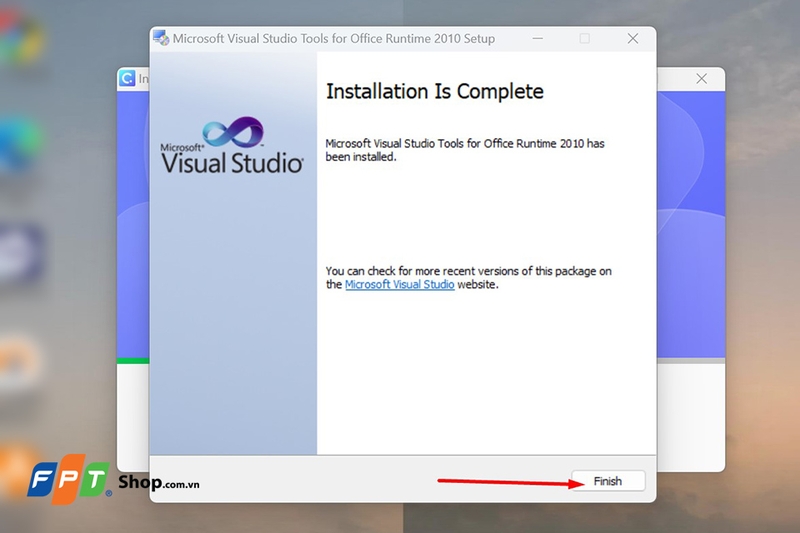This screenshot has height=533, width=800.
Task: Minimize the Office Runtime 2010 Setup window
Action: click(x=538, y=38)
